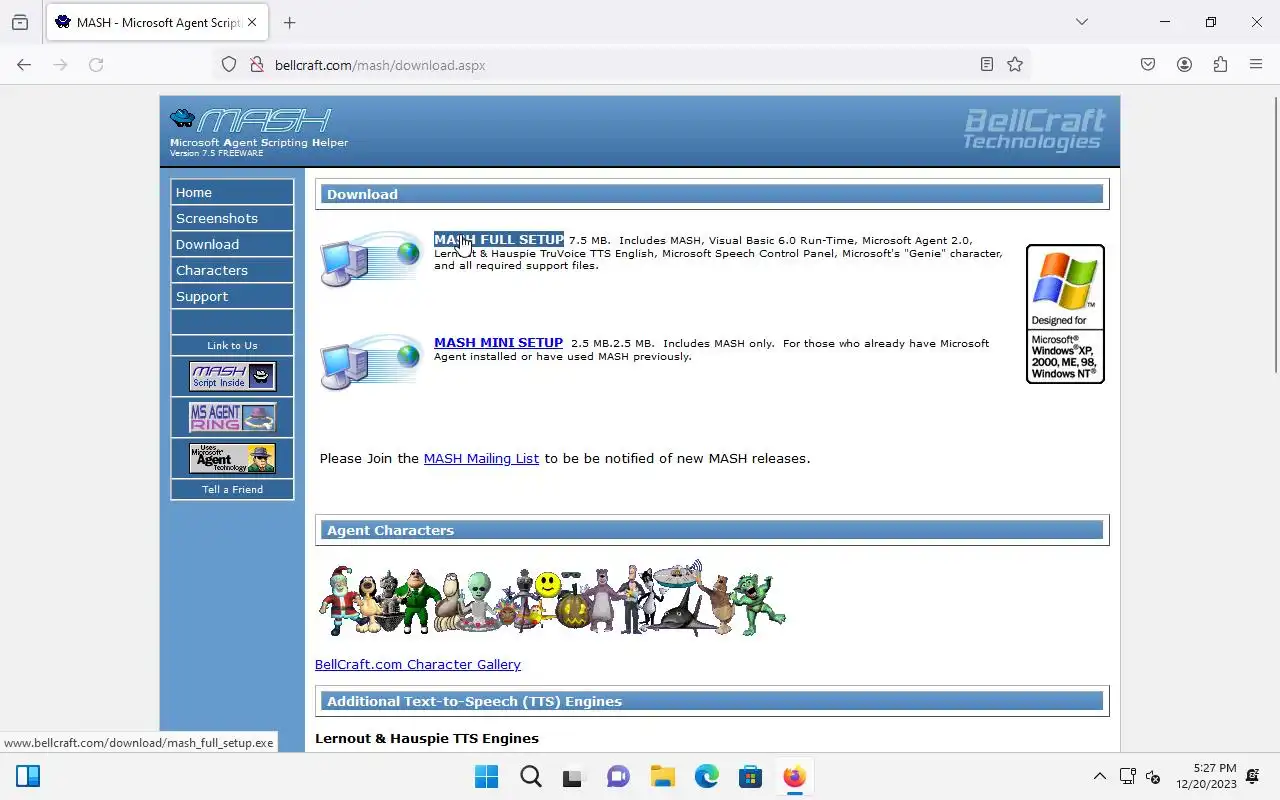Image resolution: width=1280 pixels, height=800 pixels.
Task: Click the Firefox back arrow
Action: pos(24,65)
